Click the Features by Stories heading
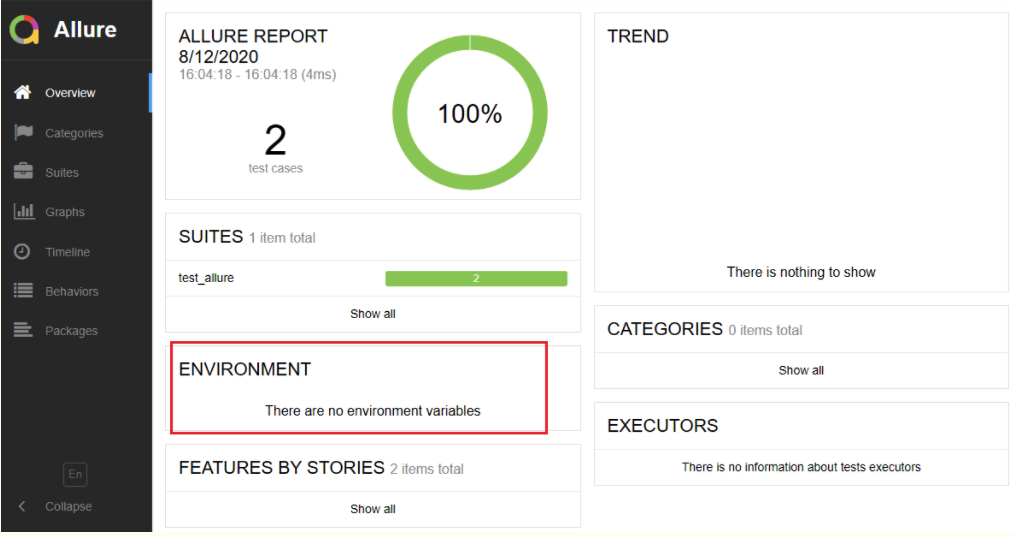The image size is (1014, 536). click(x=281, y=467)
